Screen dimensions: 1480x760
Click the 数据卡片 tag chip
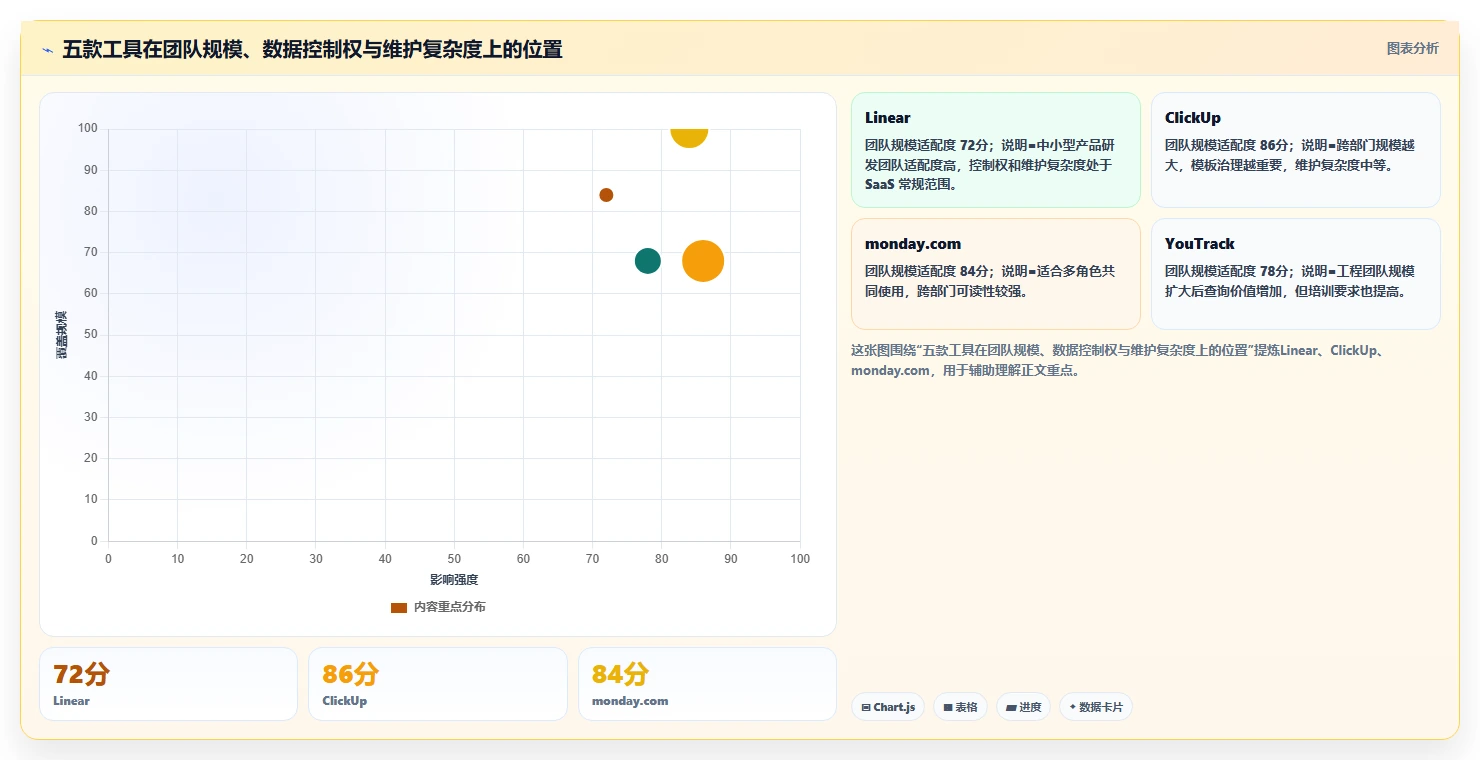[x=1096, y=707]
